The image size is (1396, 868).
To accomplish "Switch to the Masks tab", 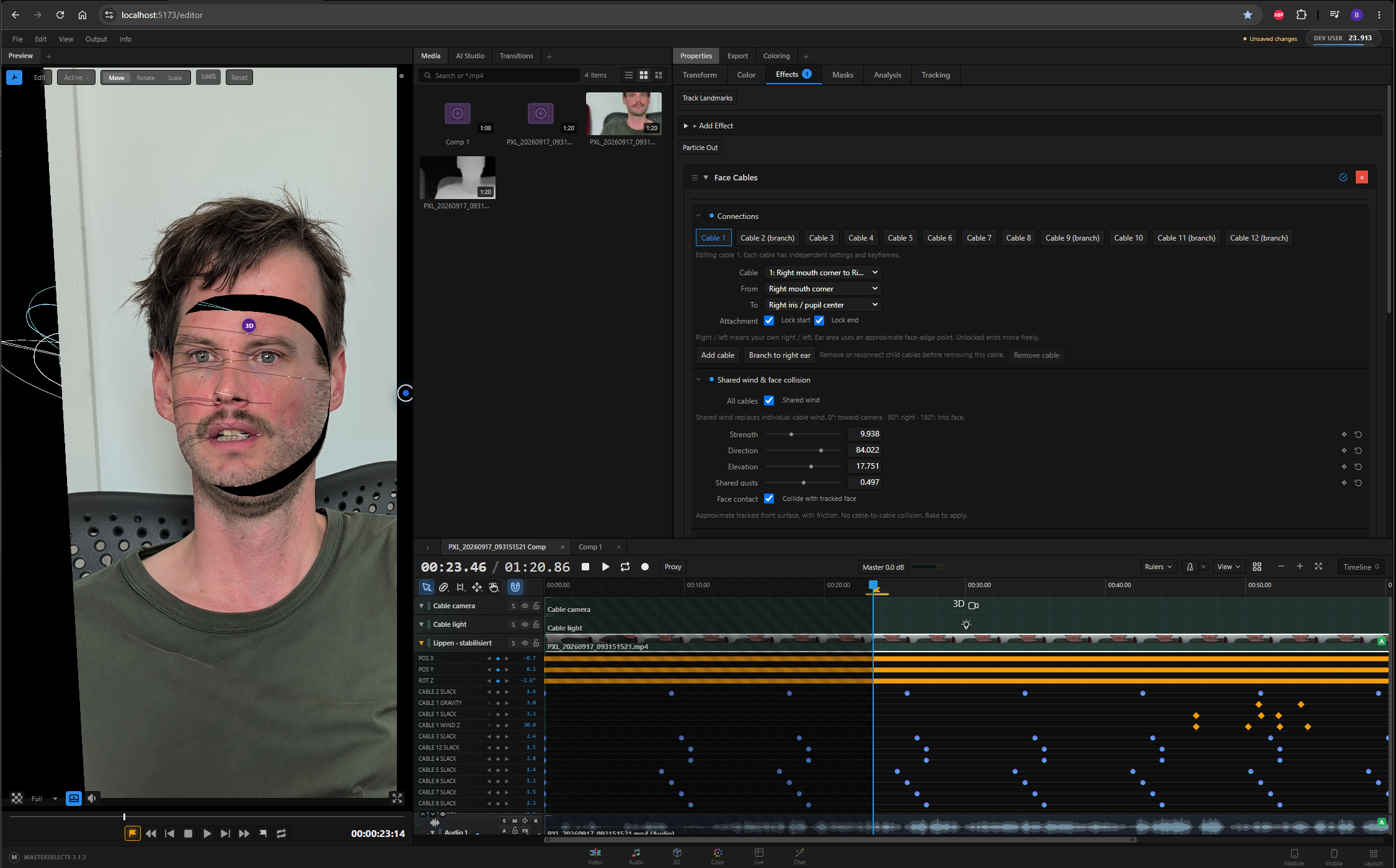I will click(x=842, y=75).
